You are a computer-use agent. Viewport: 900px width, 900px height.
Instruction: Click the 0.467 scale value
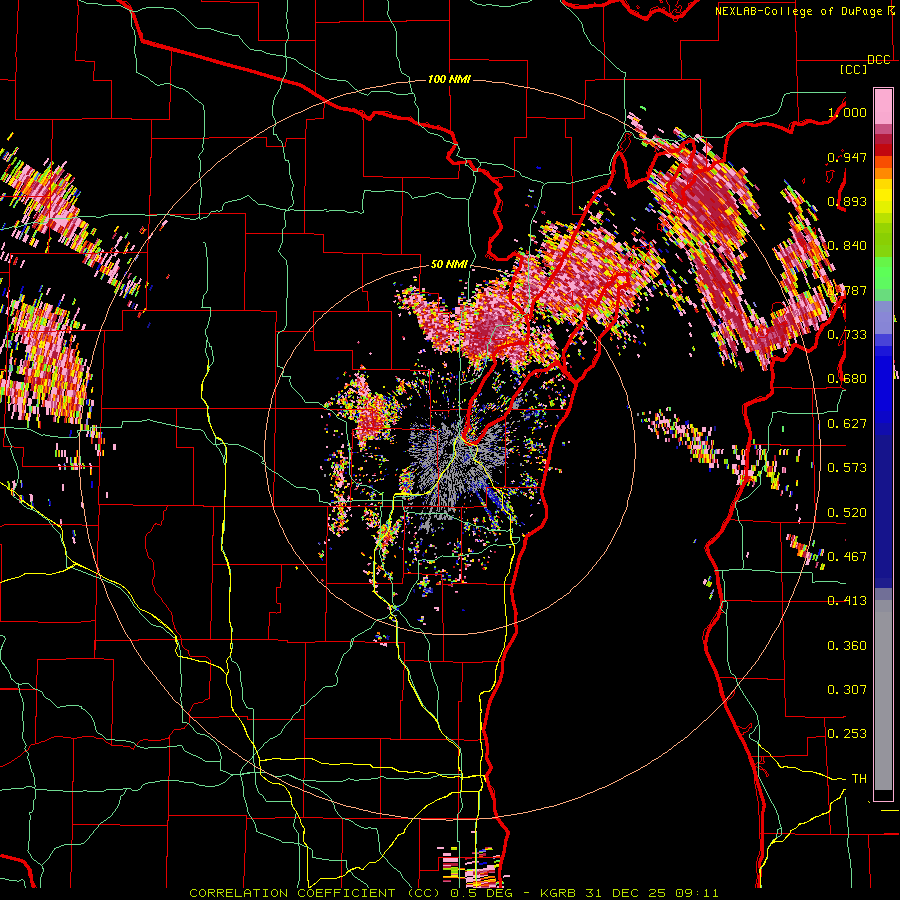coord(847,557)
